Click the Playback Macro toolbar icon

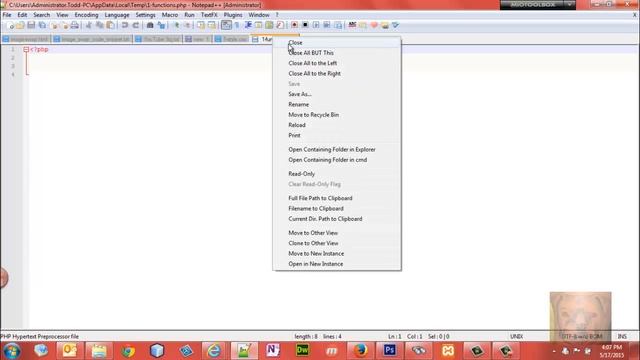(316, 25)
